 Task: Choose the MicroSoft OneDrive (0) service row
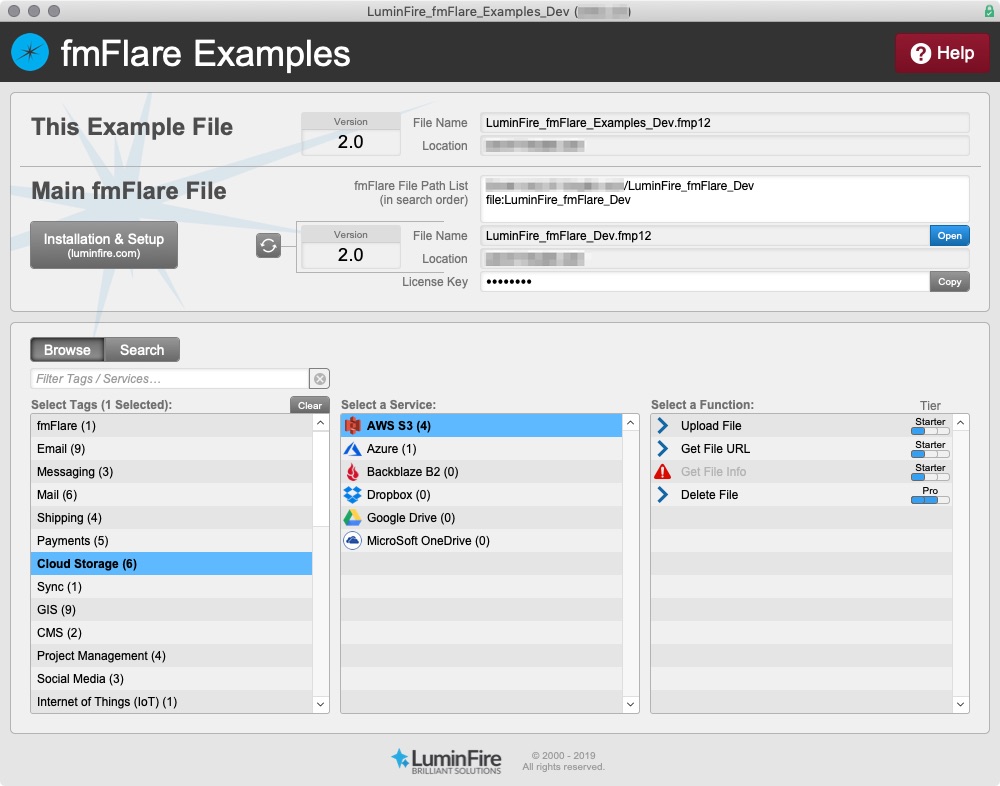482,540
